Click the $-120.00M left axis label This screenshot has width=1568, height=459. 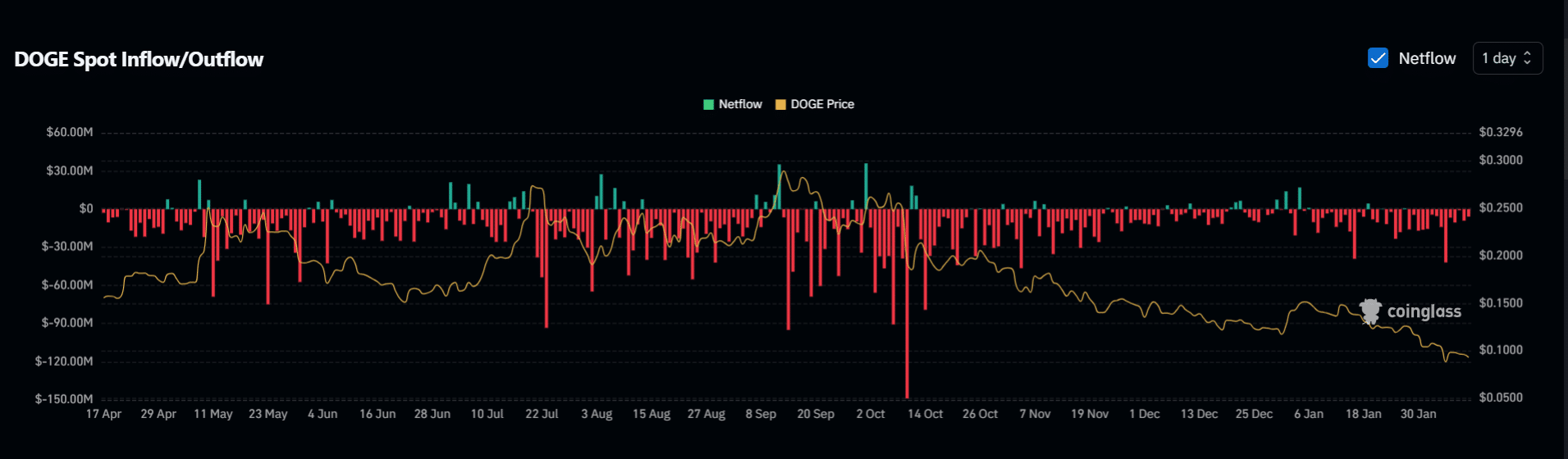pyautogui.click(x=64, y=361)
